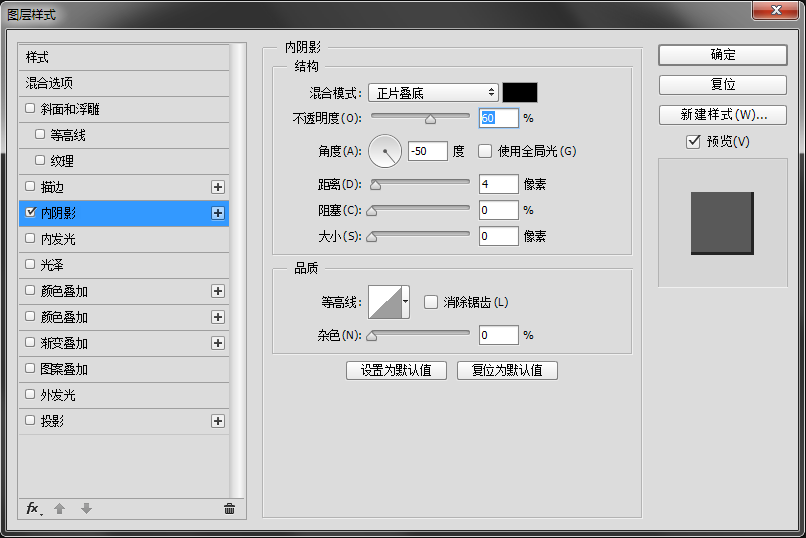Click the 新建样式(W)... button
This screenshot has width=806, height=538.
723,115
